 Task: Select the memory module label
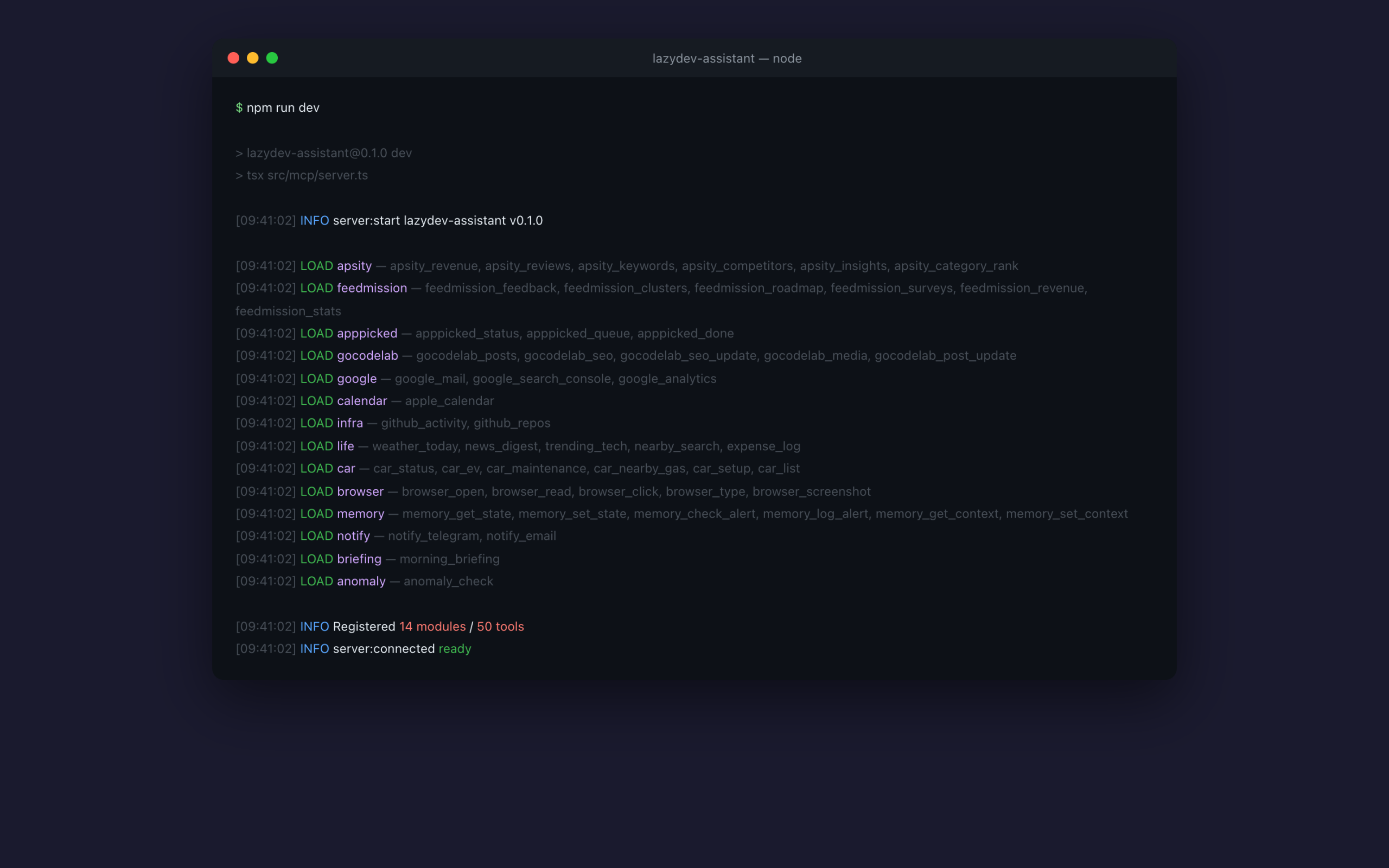[x=360, y=514]
